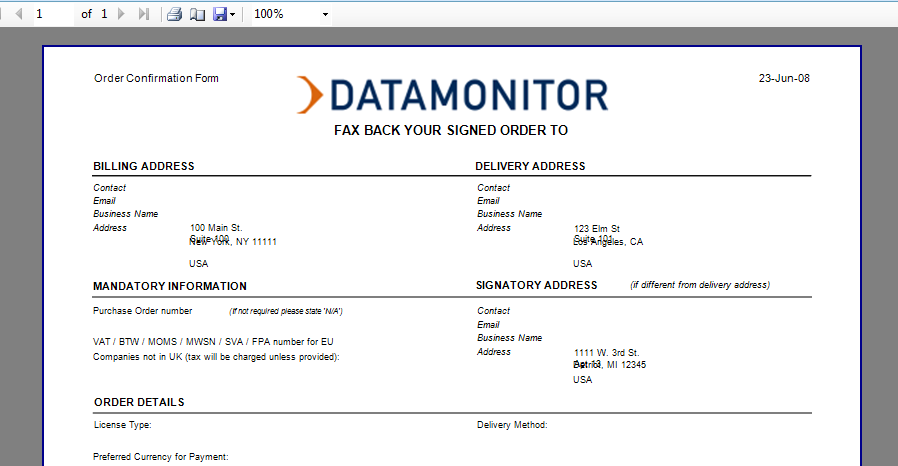Click the 'Los Angeles, CA' line
The image size is (898, 466).
click(x=608, y=242)
